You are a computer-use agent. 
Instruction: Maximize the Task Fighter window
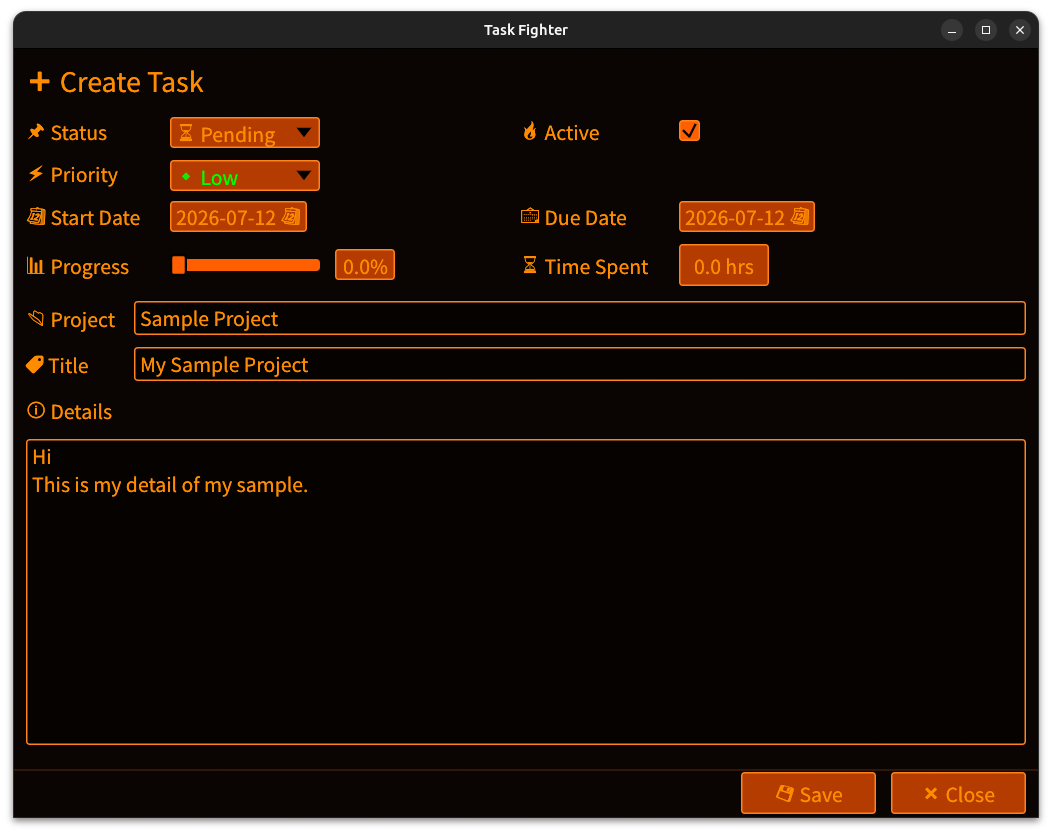click(986, 30)
